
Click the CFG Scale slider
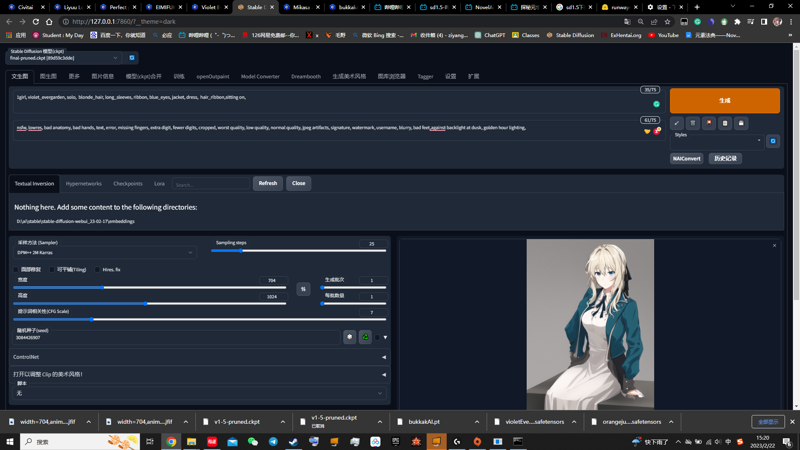[199, 319]
